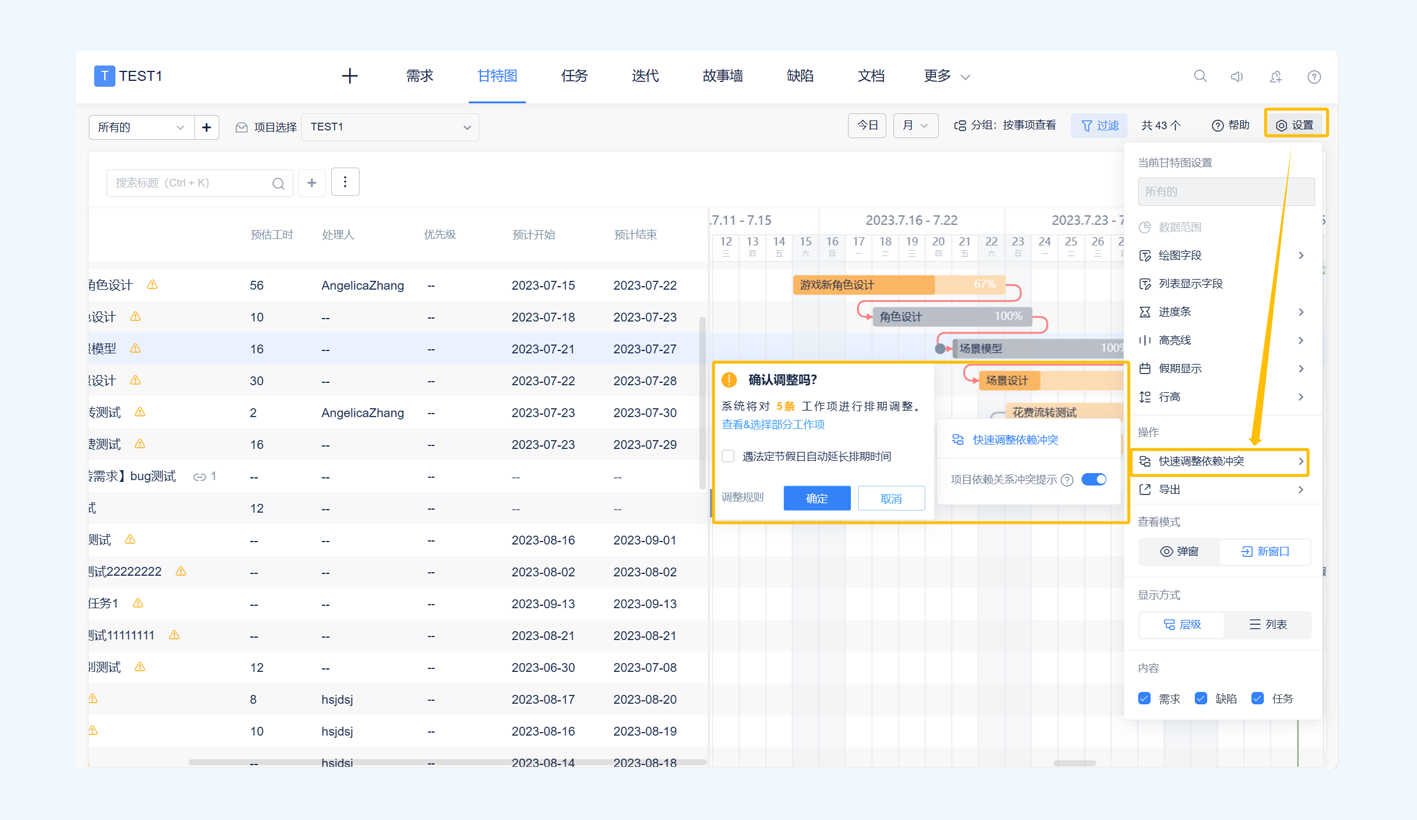Click 角色设计 100% gantt bar

point(952,317)
